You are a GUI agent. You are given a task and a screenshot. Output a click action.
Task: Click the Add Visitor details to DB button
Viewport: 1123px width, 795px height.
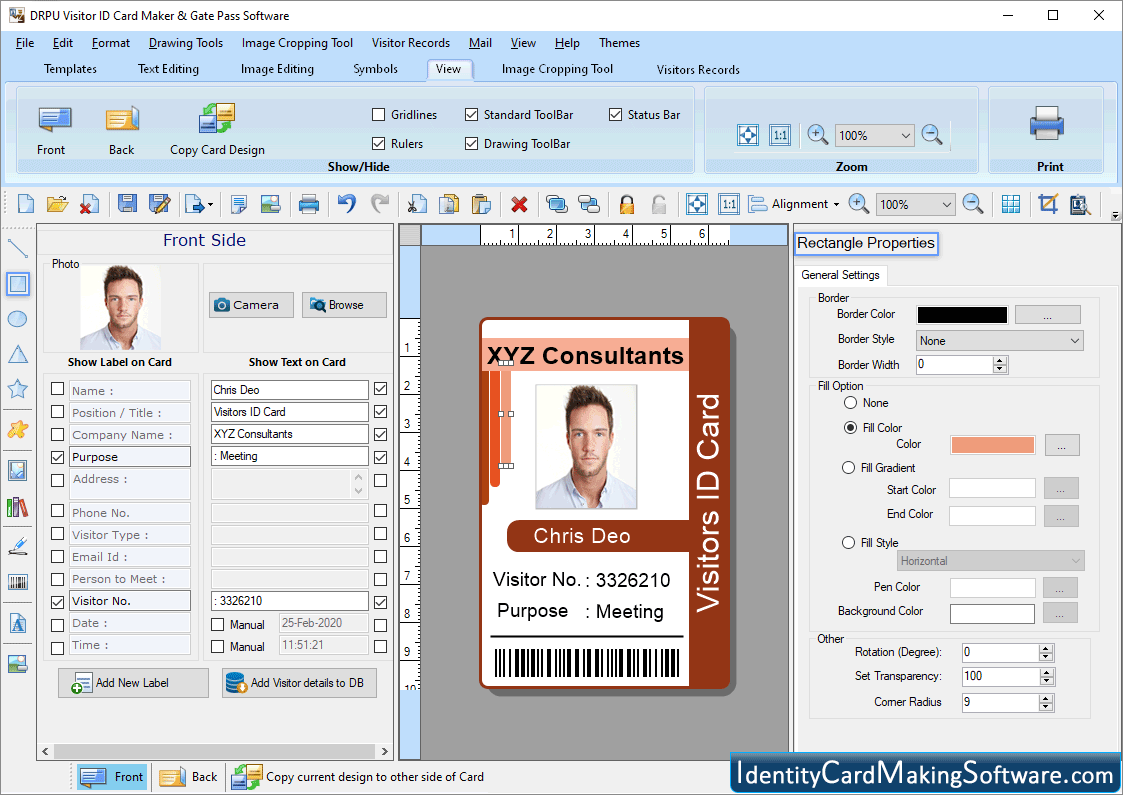298,682
